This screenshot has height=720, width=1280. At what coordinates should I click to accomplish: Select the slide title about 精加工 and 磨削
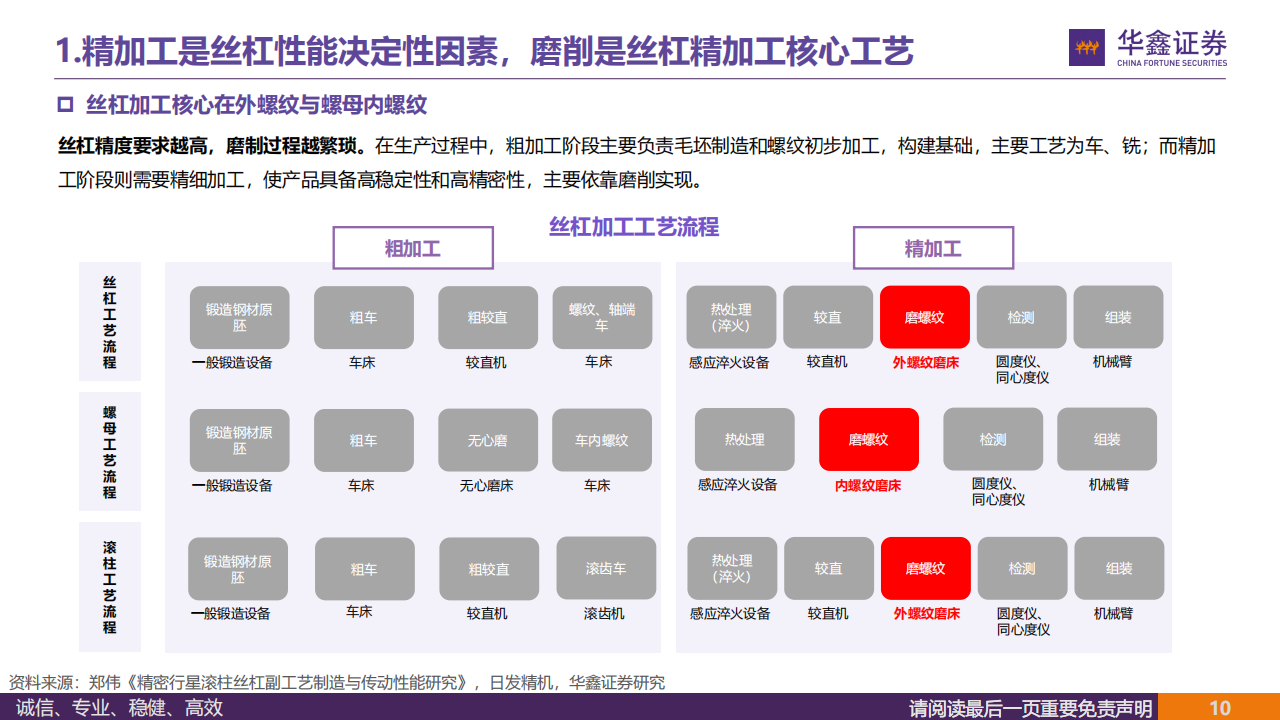click(x=484, y=51)
